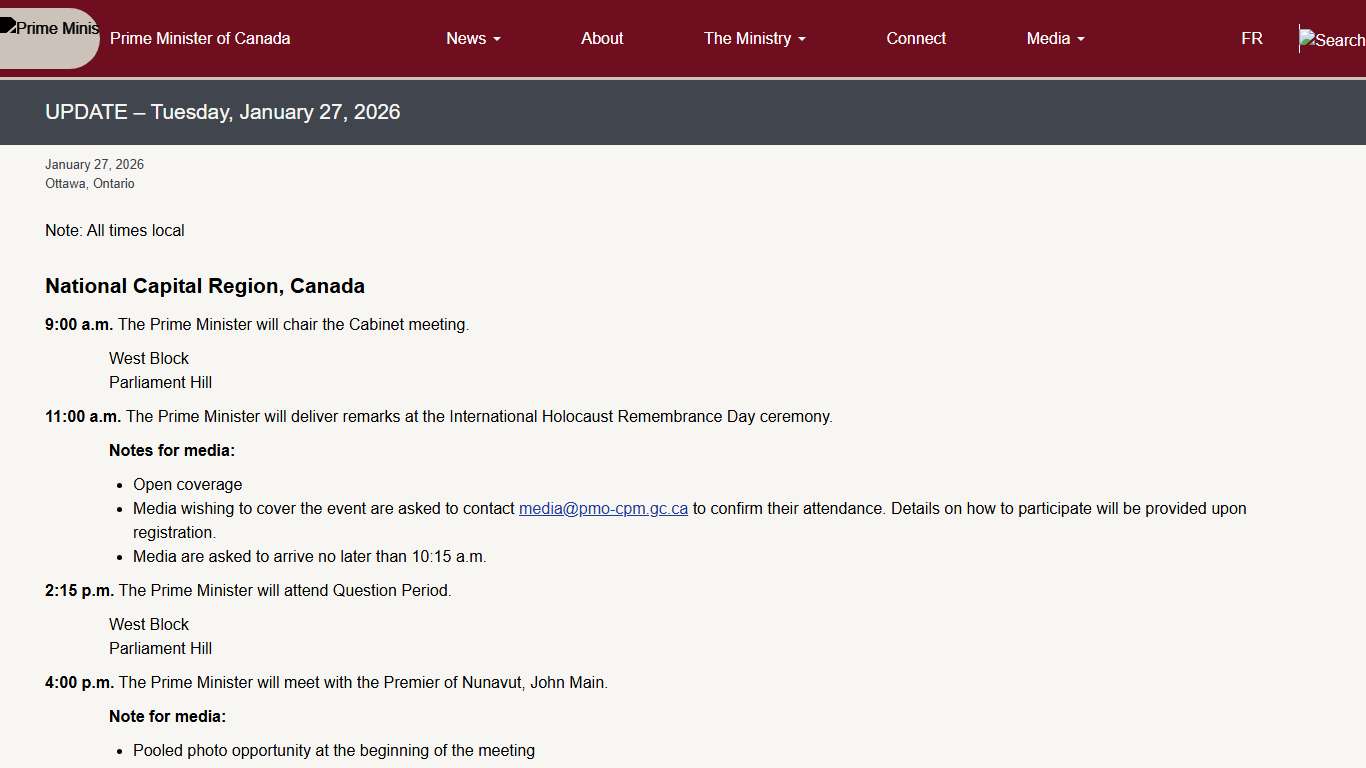Click the January 27, 2026 date text
Viewport: 1366px width, 768px height.
click(x=94, y=164)
